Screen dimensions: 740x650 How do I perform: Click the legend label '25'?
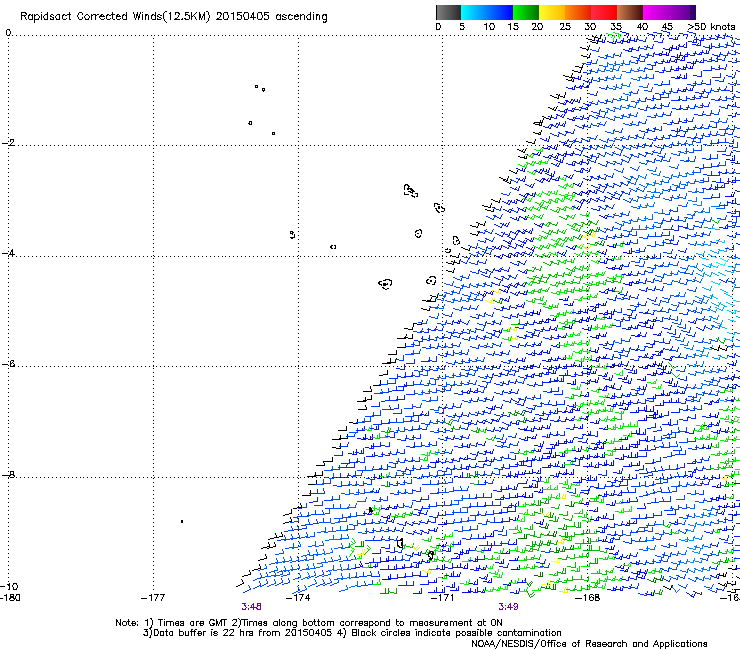coord(565,27)
